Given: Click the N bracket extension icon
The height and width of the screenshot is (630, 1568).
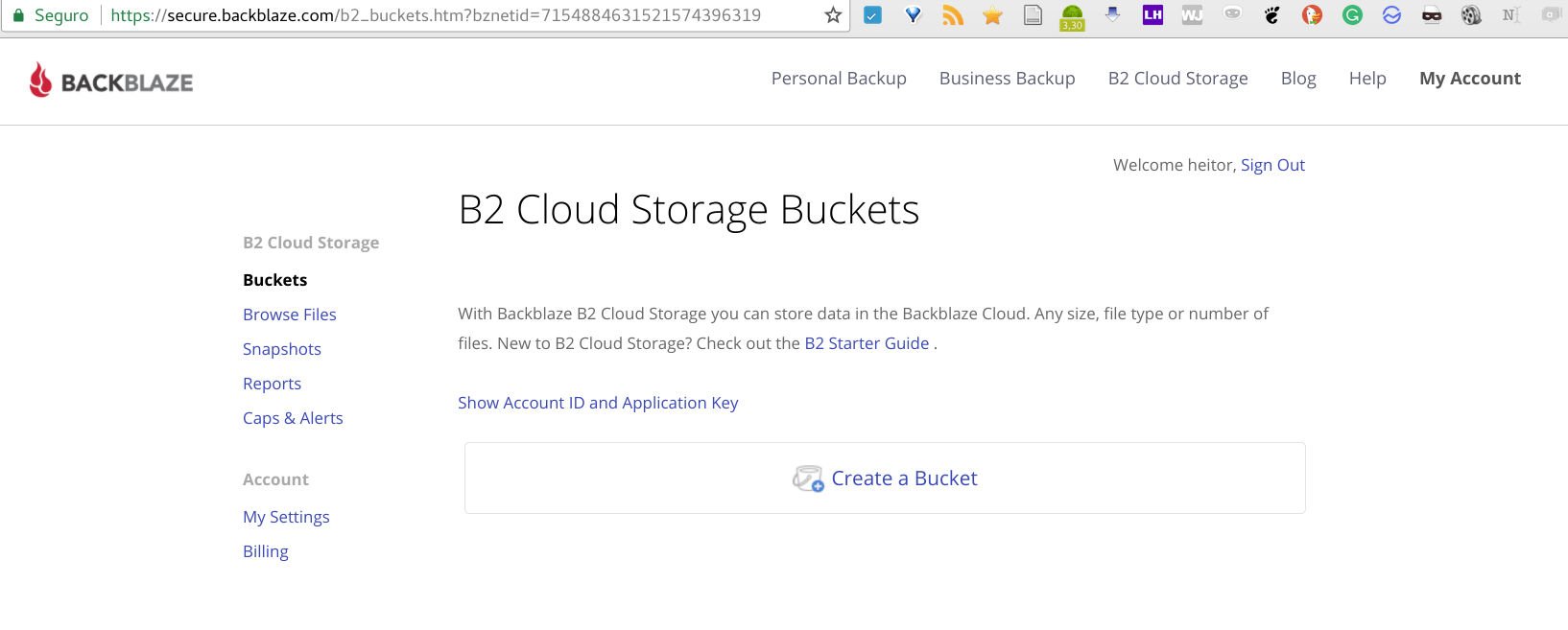Looking at the screenshot, I should click(1511, 15).
